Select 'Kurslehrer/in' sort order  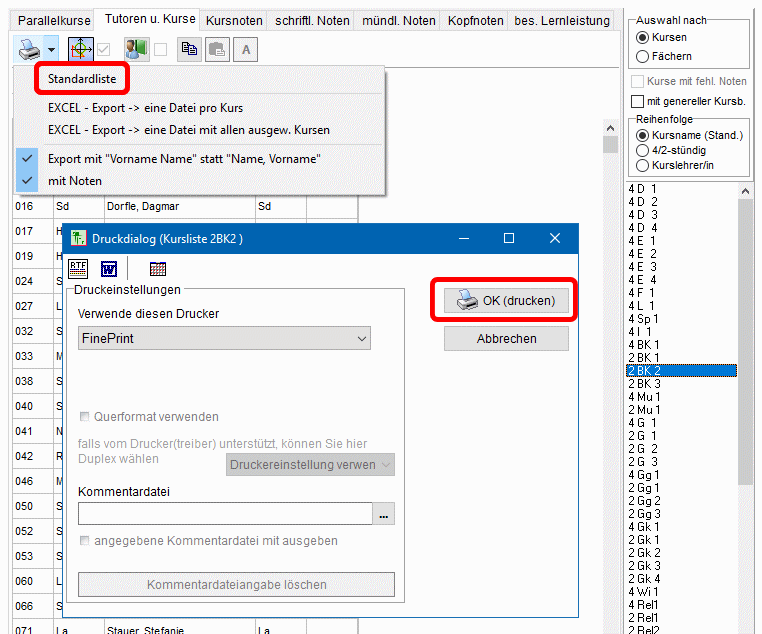642,165
